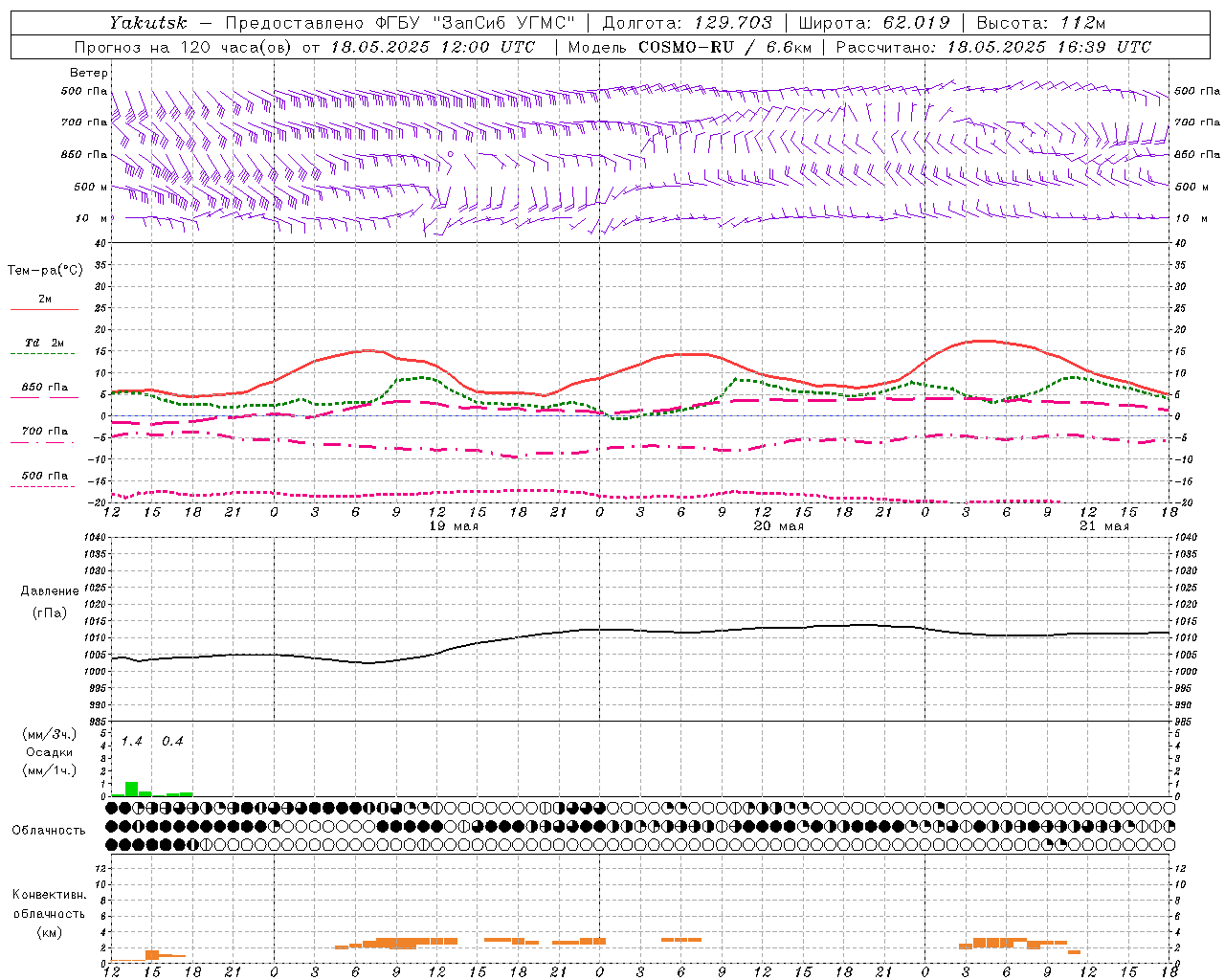Click the solid line sample under '2м'
Image resolution: width=1225 pixels, height=980 pixels.
(x=44, y=310)
